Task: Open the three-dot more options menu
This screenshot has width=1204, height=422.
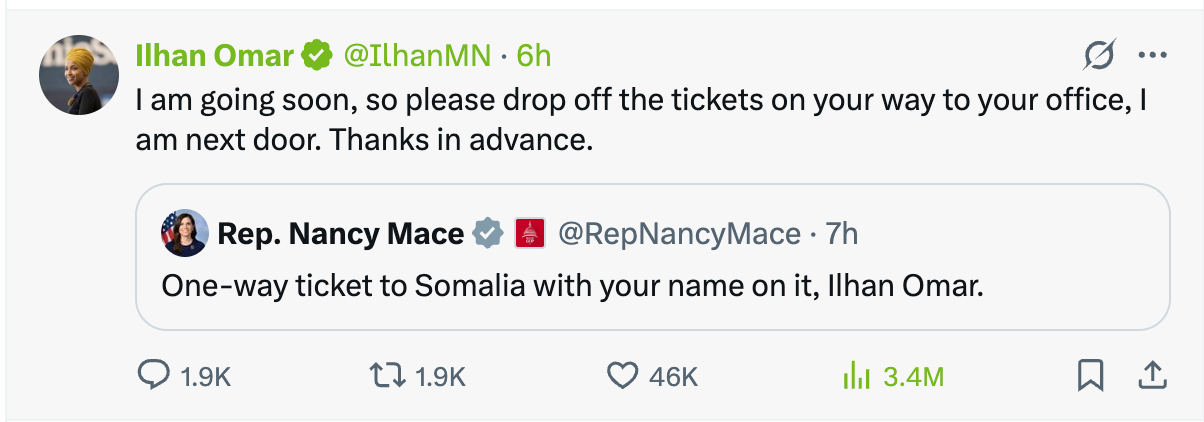Action: tap(1153, 56)
